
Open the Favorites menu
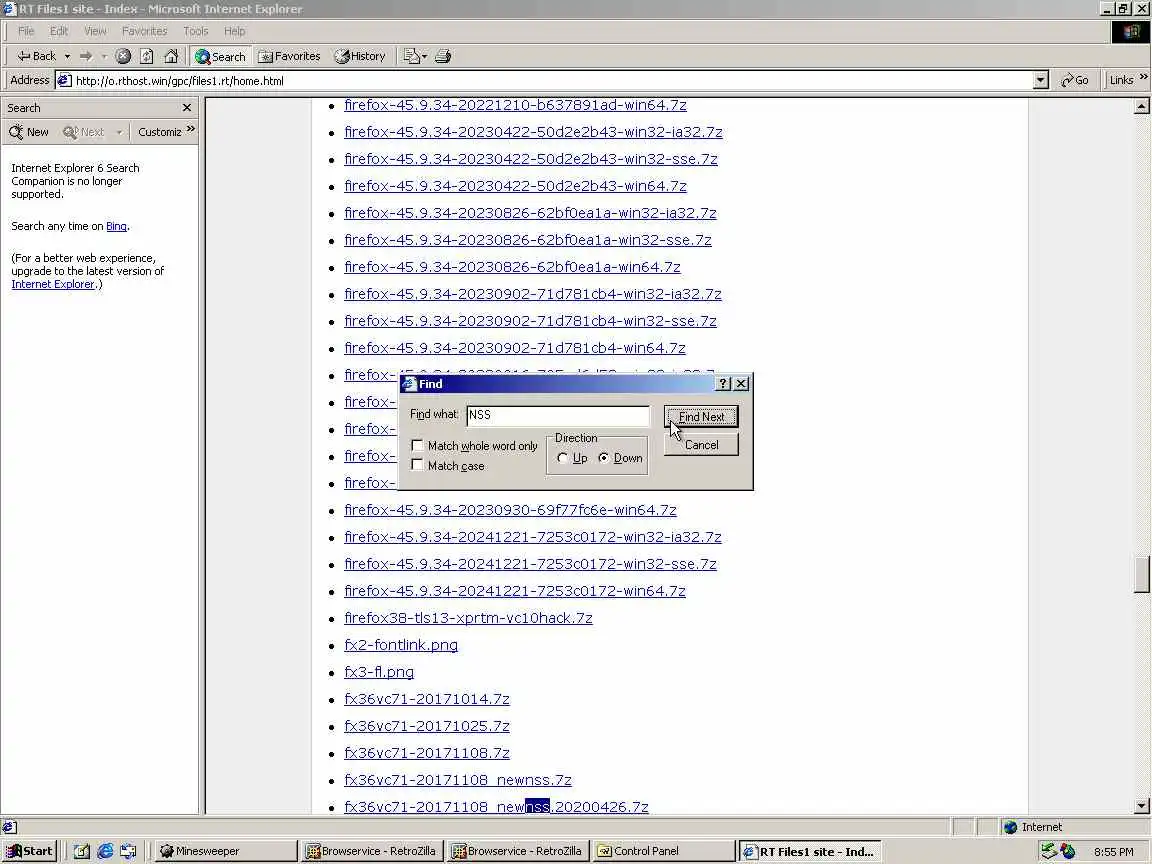click(x=144, y=31)
